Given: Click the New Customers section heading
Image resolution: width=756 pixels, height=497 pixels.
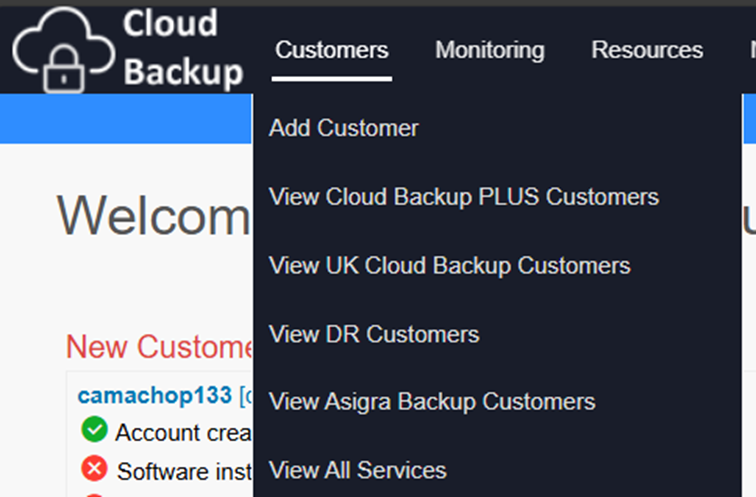Looking at the screenshot, I should point(159,347).
